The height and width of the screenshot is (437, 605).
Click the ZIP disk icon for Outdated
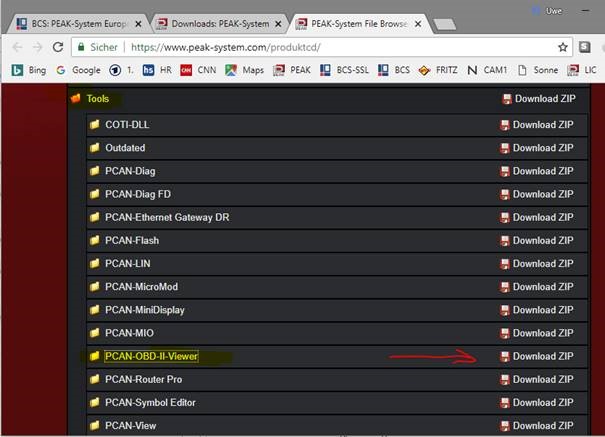505,148
